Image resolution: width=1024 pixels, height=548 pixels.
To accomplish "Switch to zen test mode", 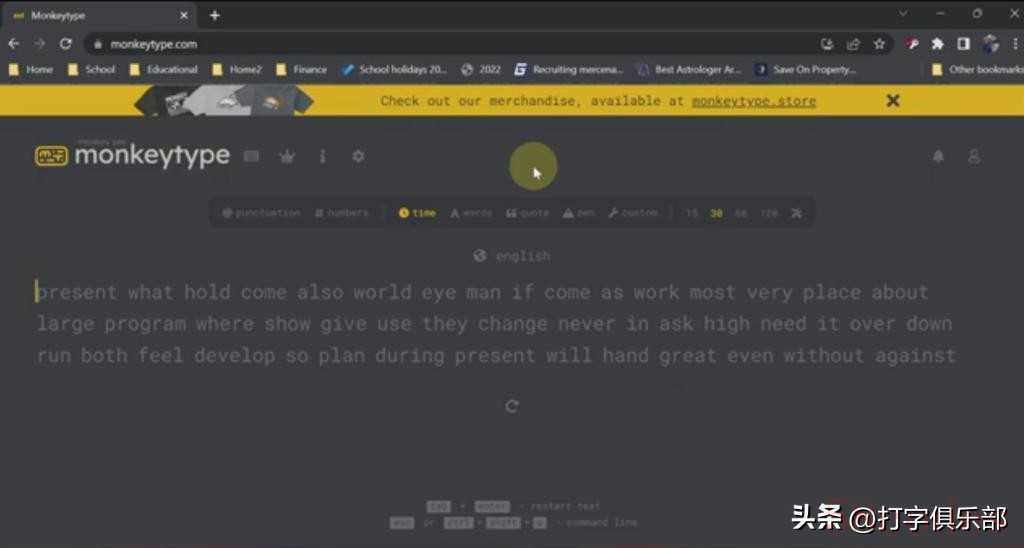I will click(579, 213).
